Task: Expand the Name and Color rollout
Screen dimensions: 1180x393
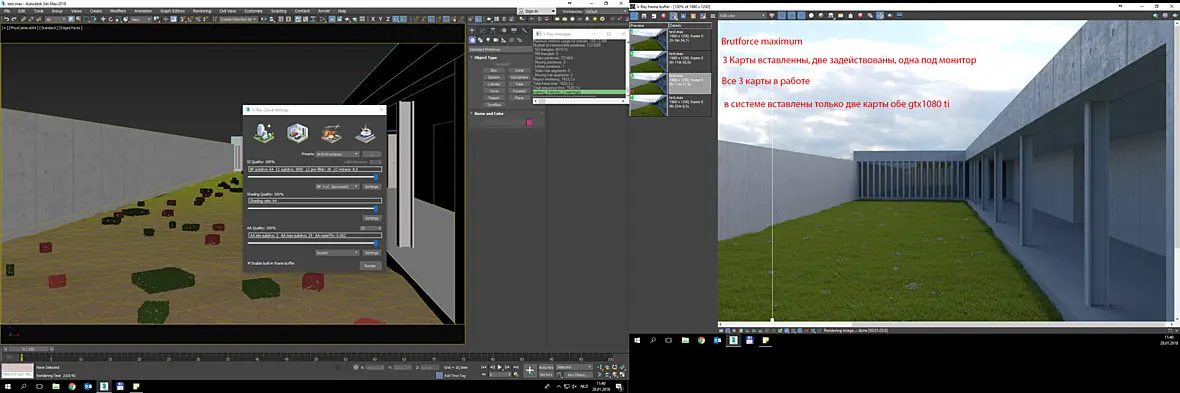Action: [489, 114]
